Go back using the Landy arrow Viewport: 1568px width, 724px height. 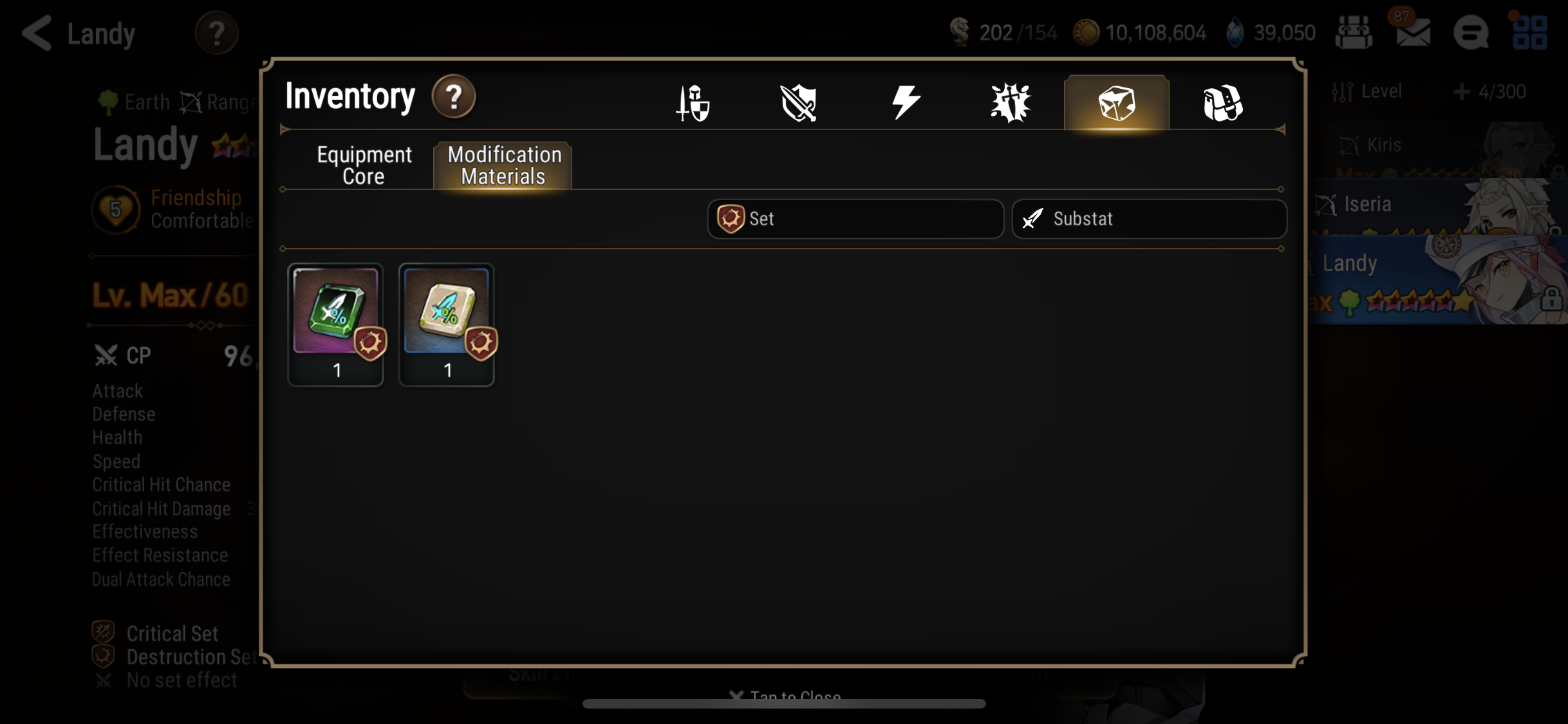tap(37, 32)
